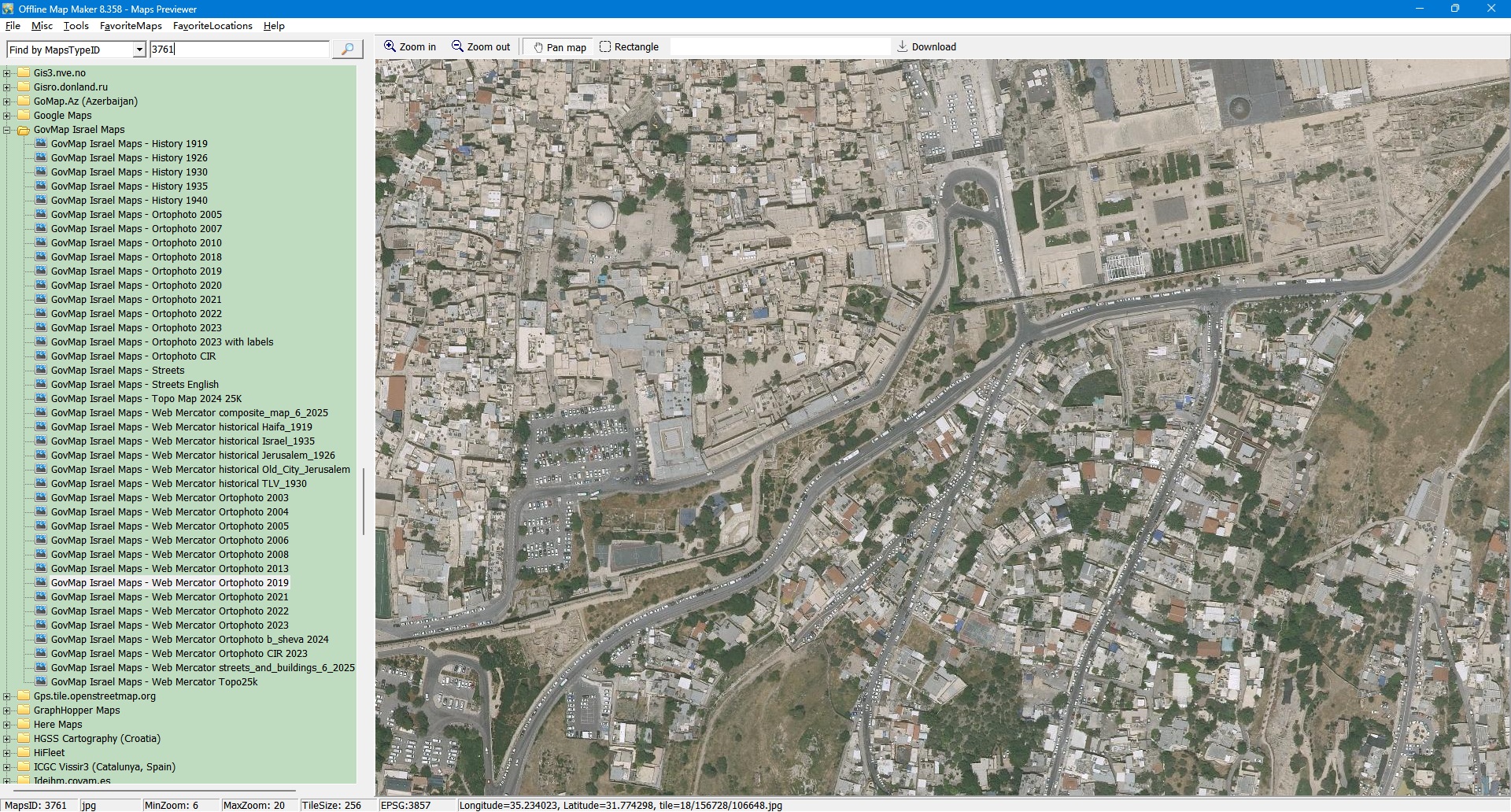Select Ortophoto 2023 with labels map

click(162, 342)
